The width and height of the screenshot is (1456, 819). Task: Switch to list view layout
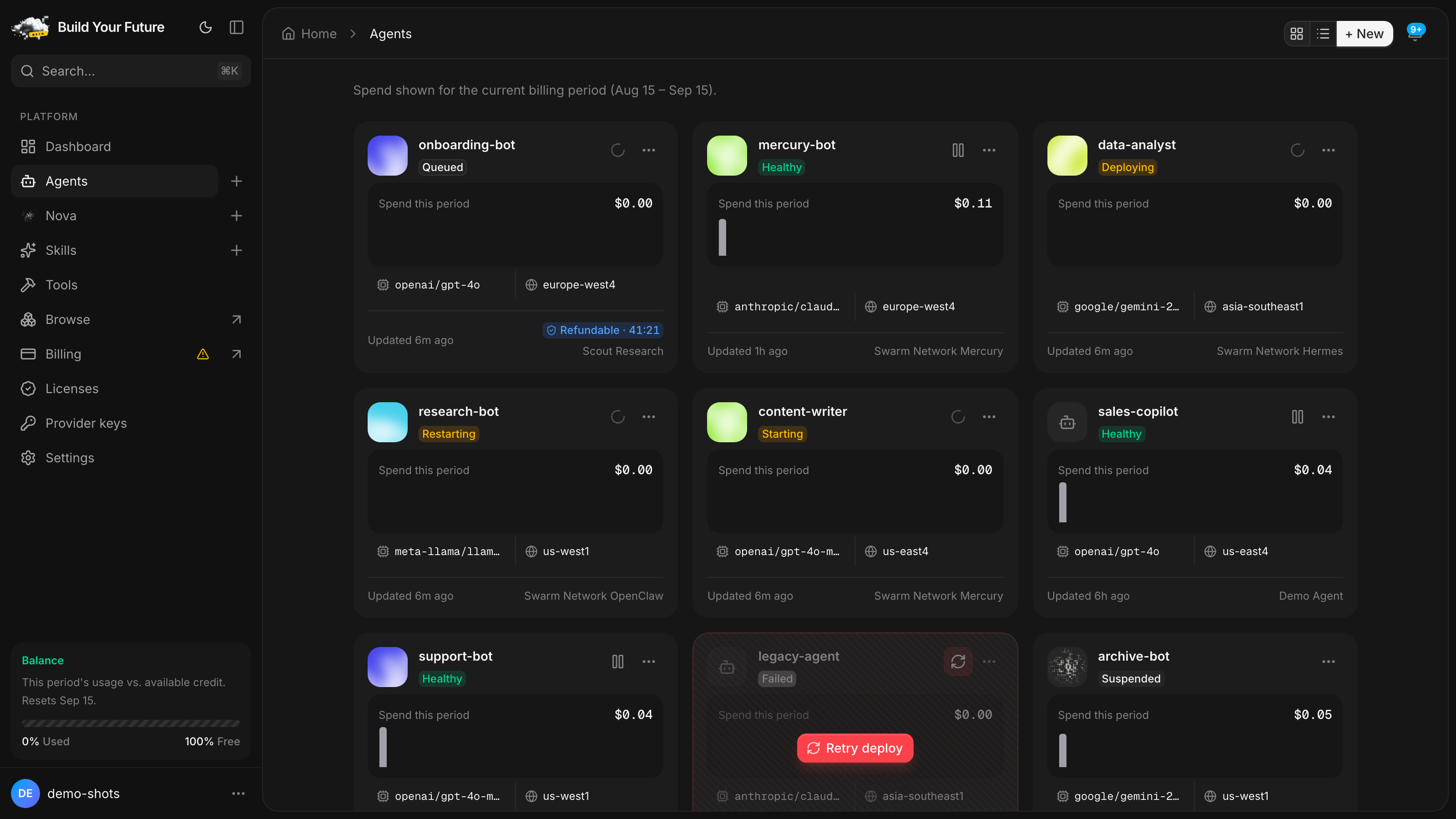[1323, 34]
